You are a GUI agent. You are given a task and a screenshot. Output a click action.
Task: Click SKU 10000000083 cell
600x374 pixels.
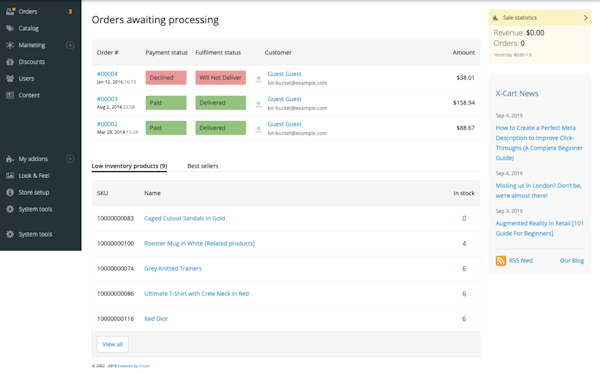115,218
